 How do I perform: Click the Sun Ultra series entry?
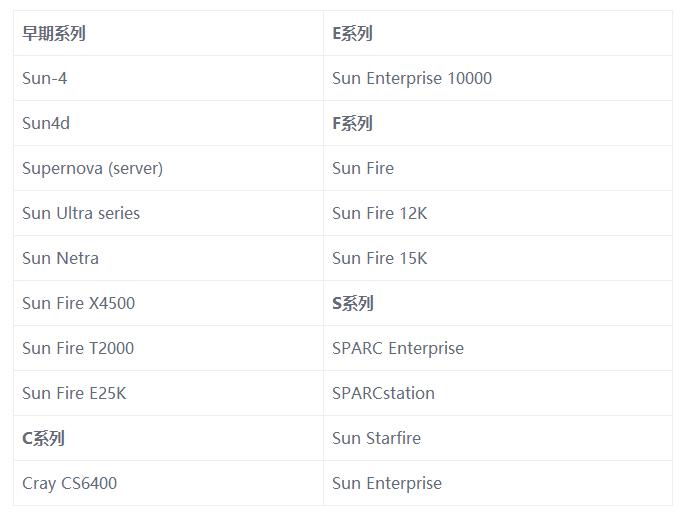(81, 213)
